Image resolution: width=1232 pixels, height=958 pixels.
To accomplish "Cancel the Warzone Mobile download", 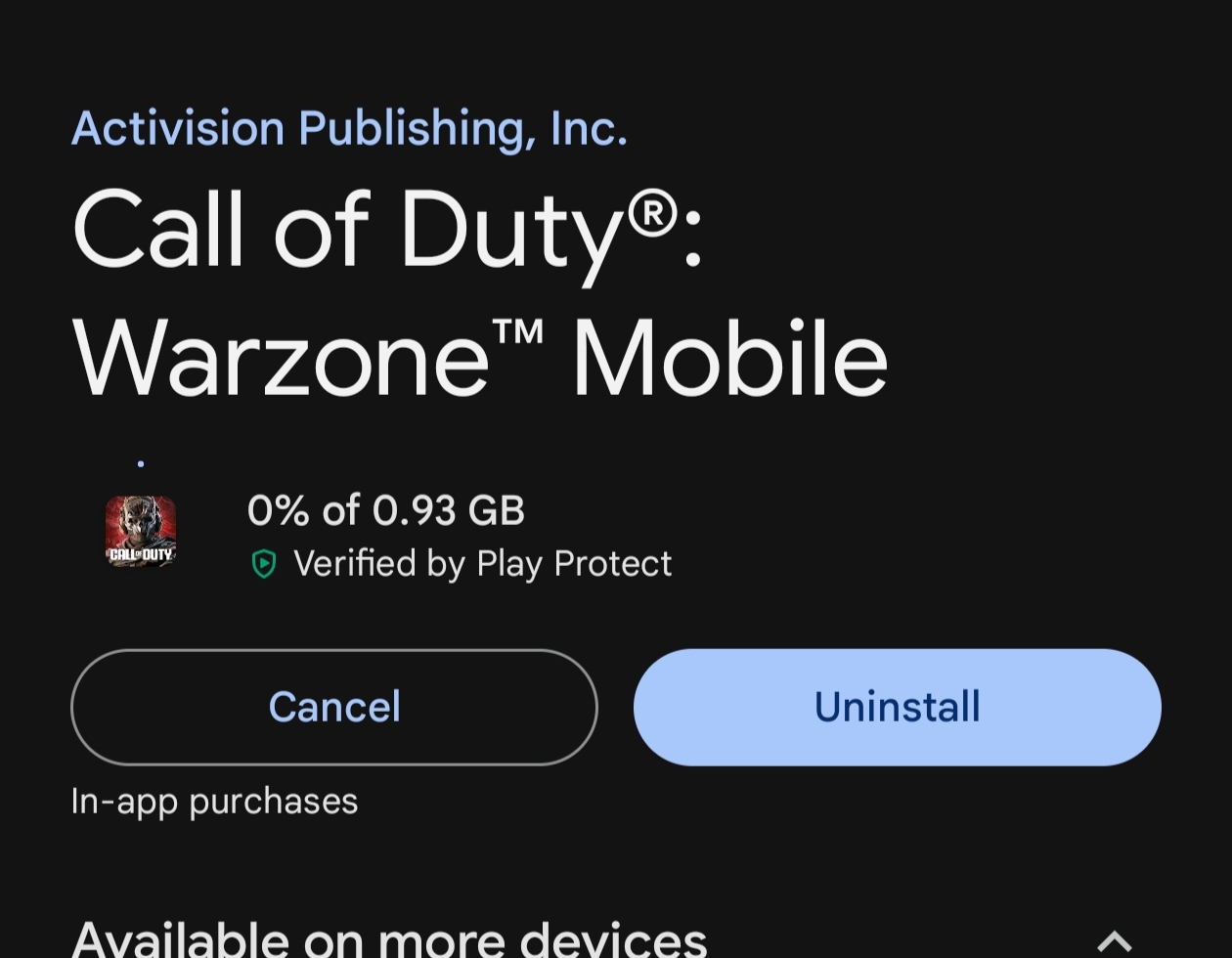I will [x=334, y=707].
